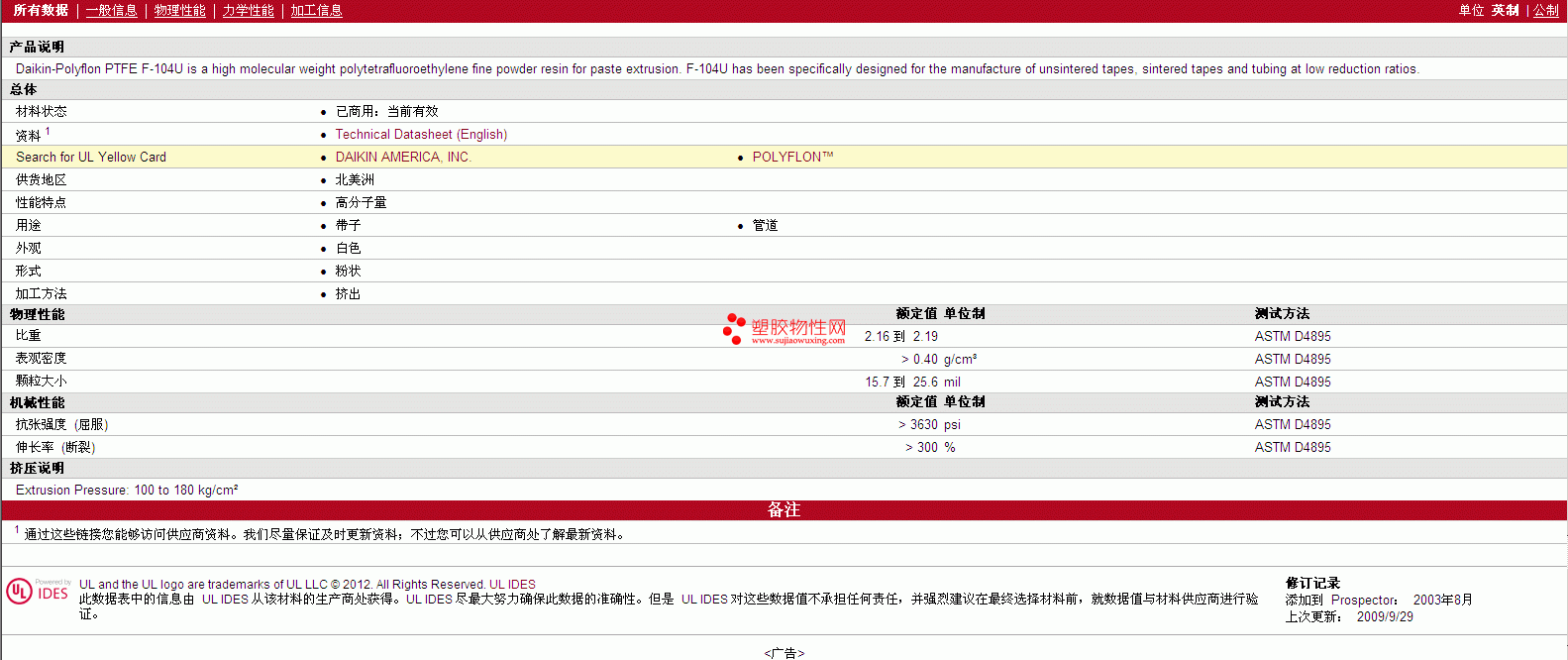The width and height of the screenshot is (1568, 660).
Task: Switch to the 物理性能 tab
Action: click(179, 10)
